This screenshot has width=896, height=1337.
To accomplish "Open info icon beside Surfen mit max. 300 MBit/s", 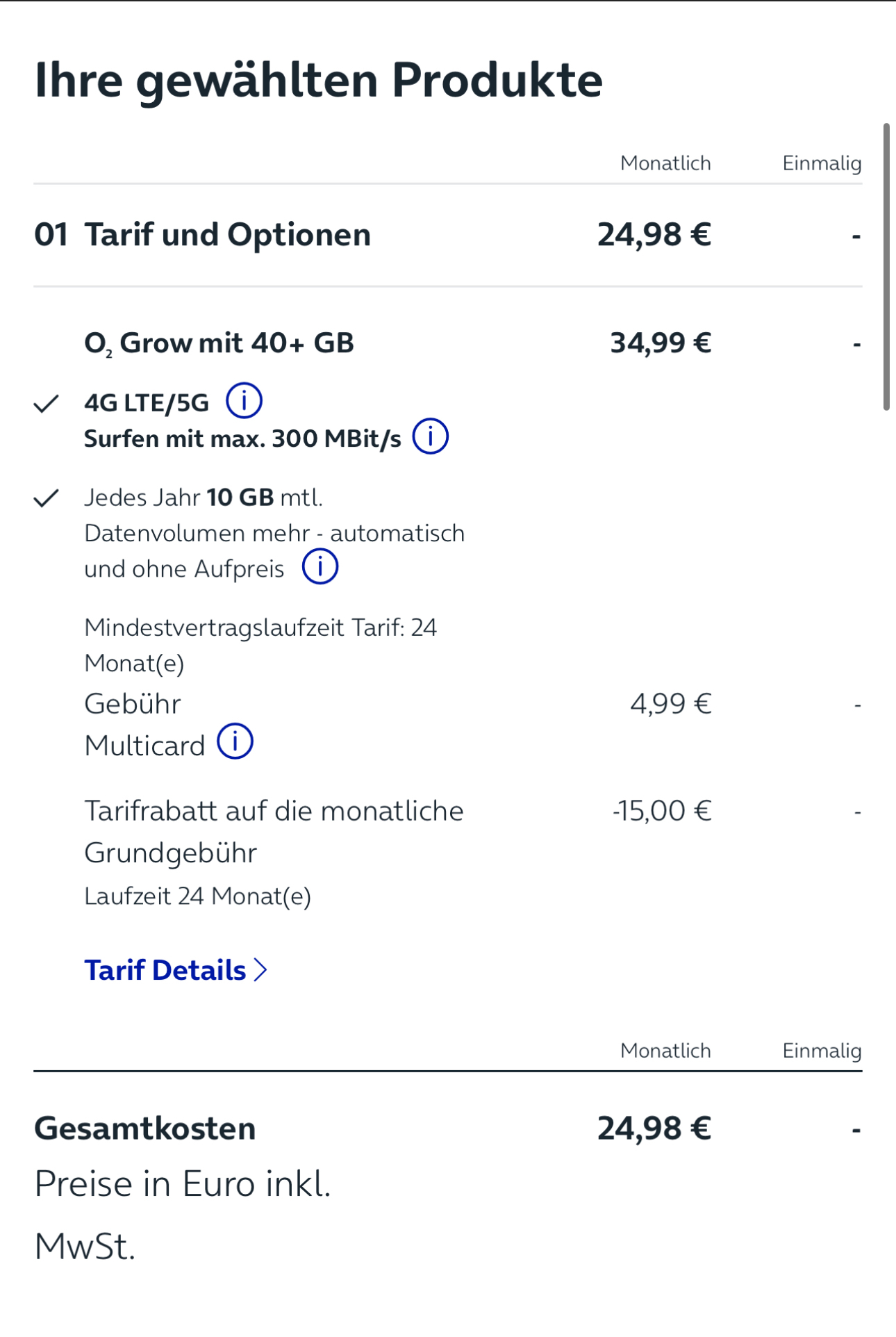I will tap(431, 436).
